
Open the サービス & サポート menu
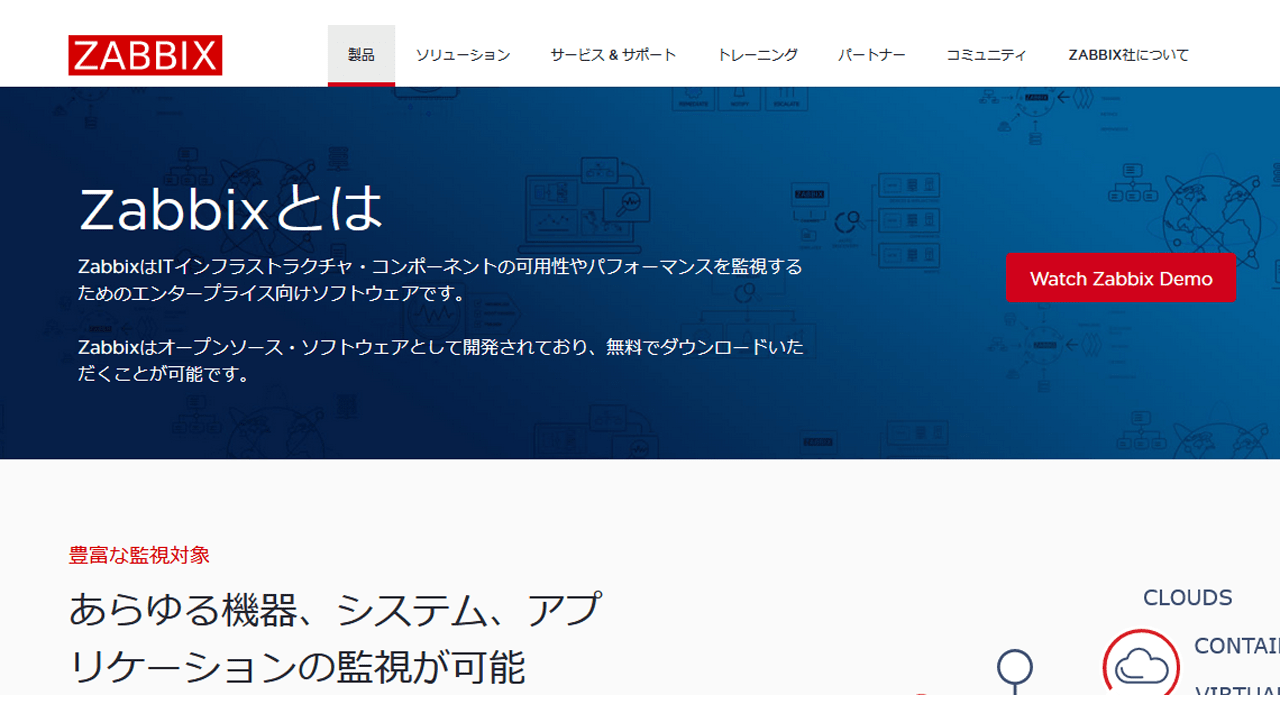pos(613,55)
